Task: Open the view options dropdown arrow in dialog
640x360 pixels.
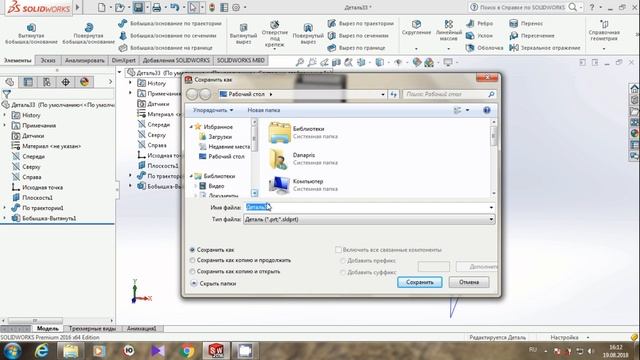Action: [467, 110]
